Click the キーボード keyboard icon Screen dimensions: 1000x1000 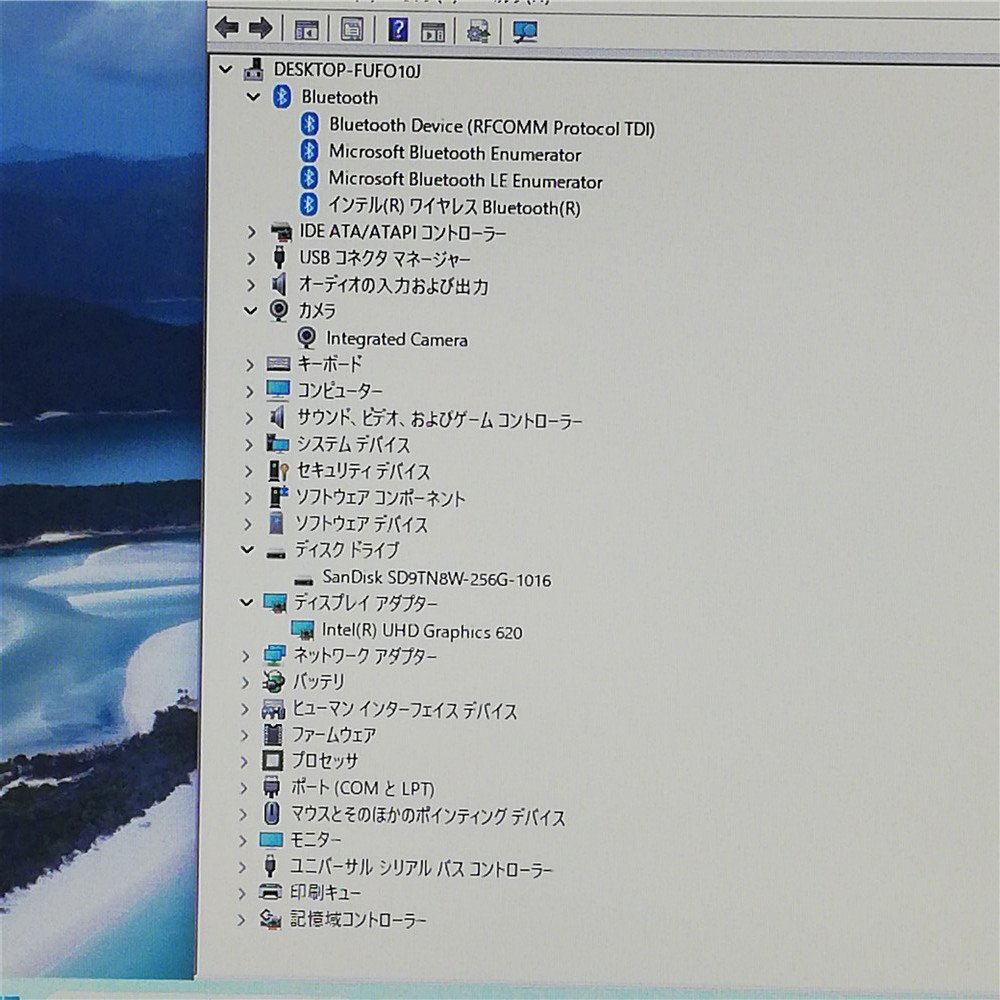tap(279, 364)
